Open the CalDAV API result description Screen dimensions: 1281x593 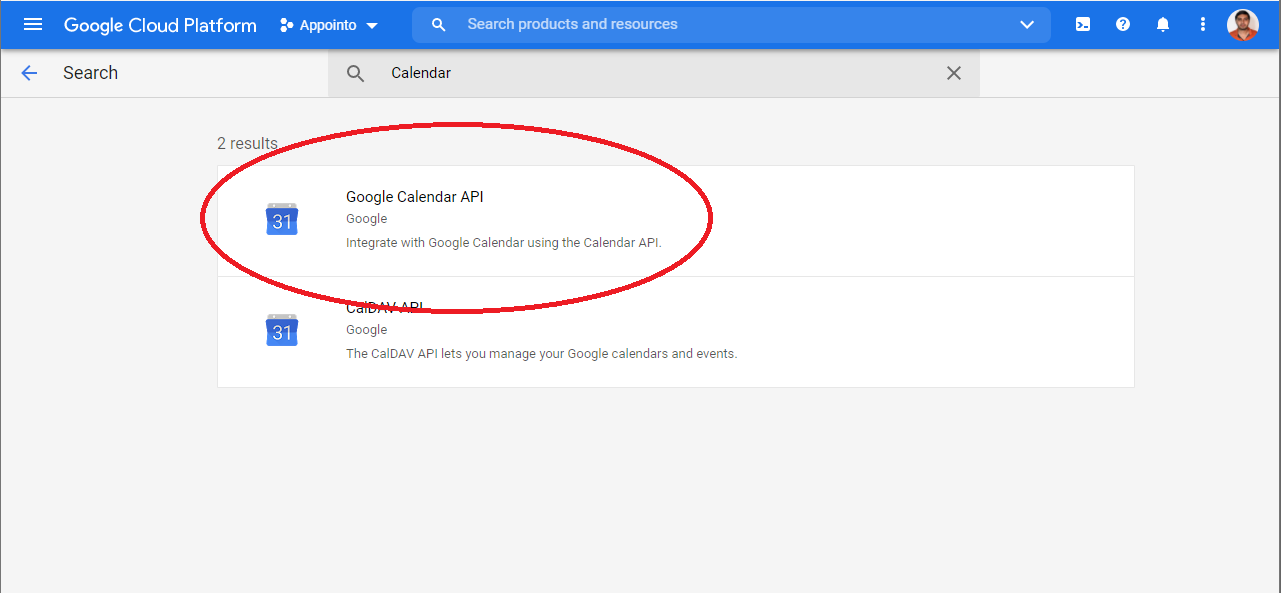tap(541, 354)
